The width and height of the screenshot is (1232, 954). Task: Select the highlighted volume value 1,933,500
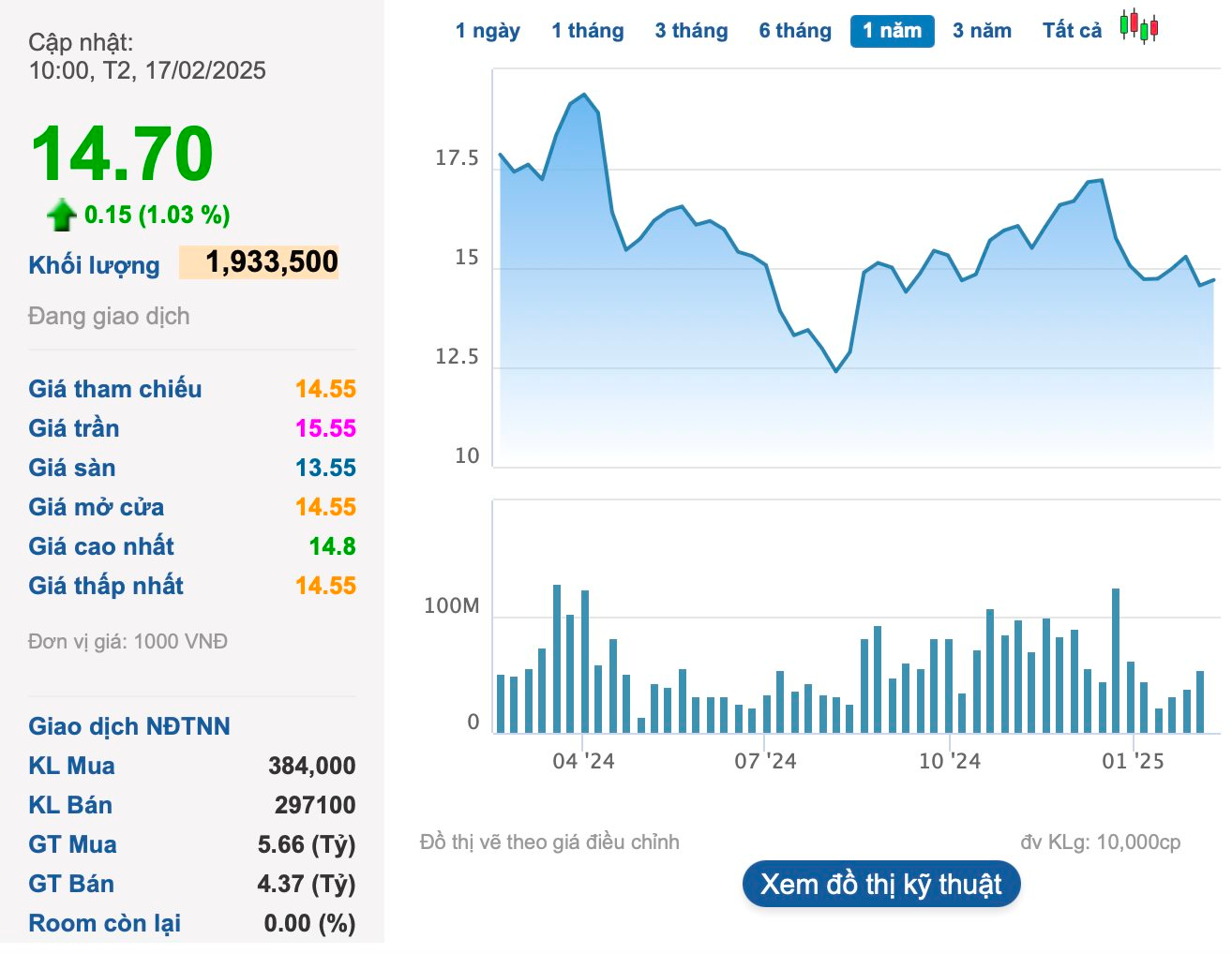coord(260,262)
